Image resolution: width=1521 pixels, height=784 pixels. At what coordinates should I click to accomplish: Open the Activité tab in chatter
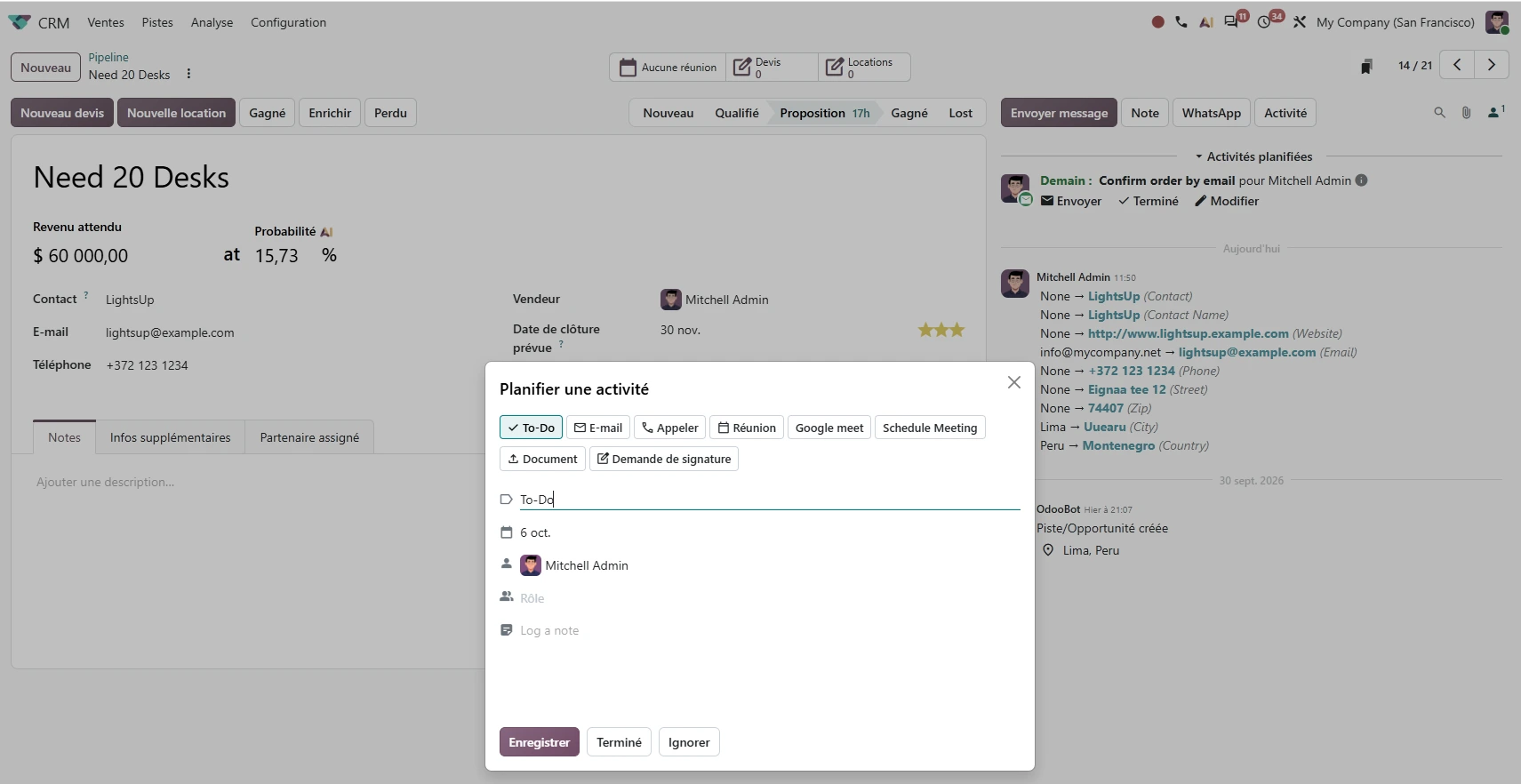click(x=1285, y=113)
